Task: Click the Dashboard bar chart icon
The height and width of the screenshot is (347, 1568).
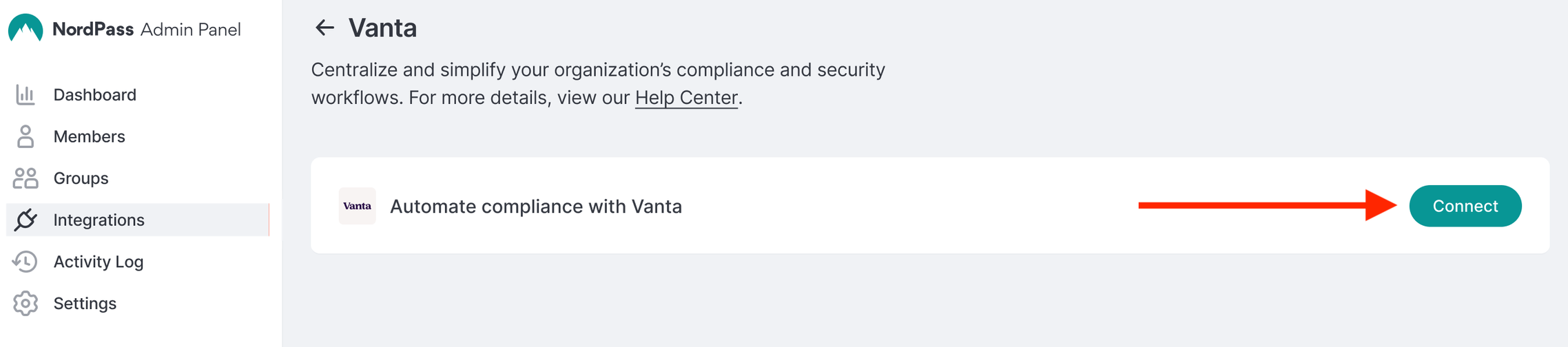Action: (25, 95)
